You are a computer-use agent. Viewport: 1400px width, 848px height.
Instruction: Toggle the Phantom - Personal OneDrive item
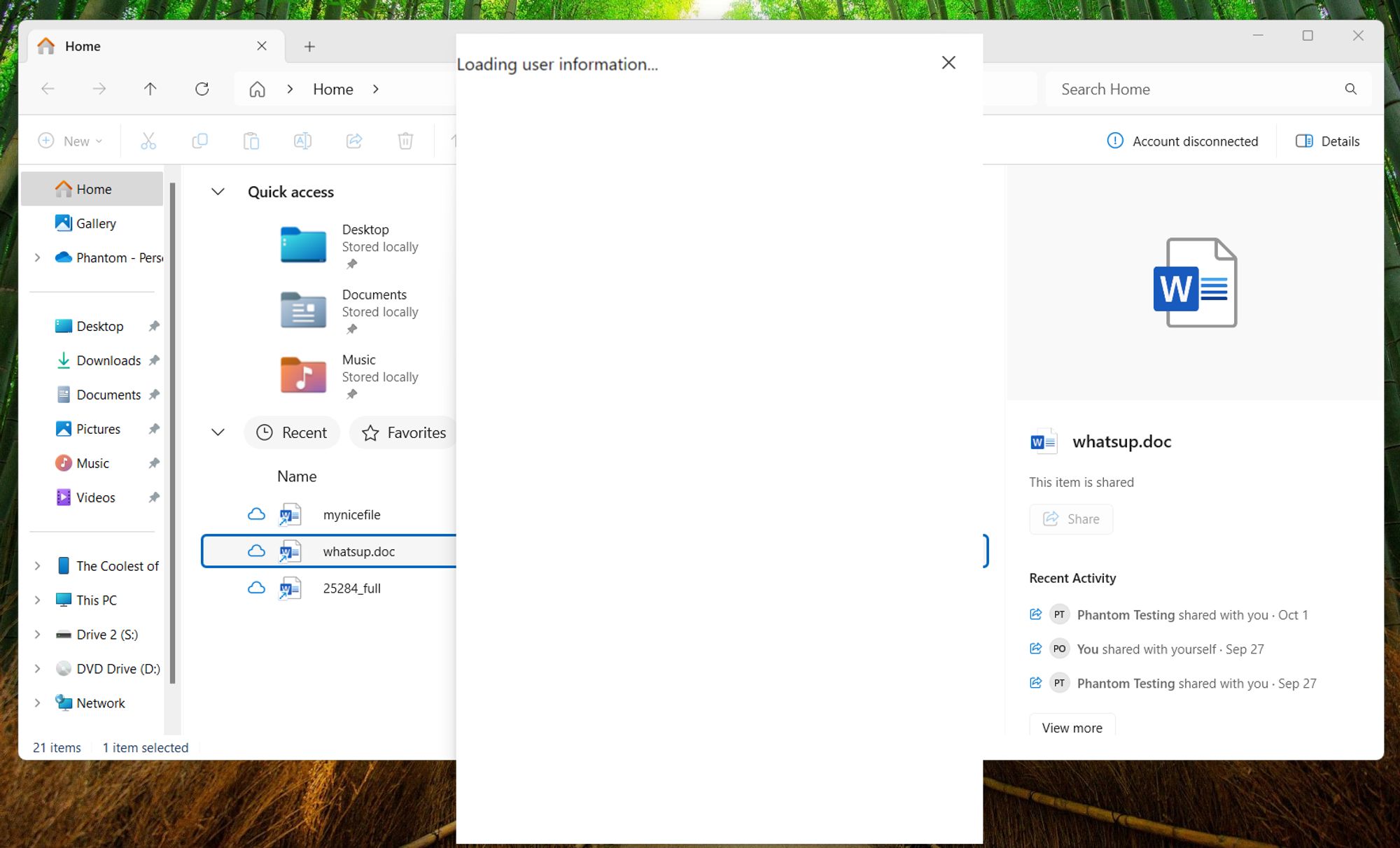pos(36,257)
